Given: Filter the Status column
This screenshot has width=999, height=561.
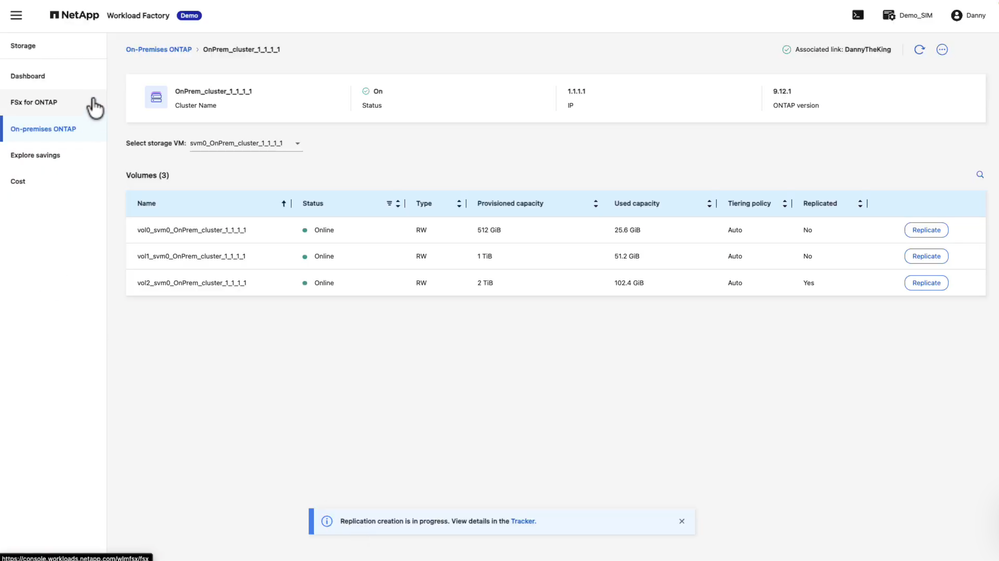Looking at the screenshot, I should 389,204.
